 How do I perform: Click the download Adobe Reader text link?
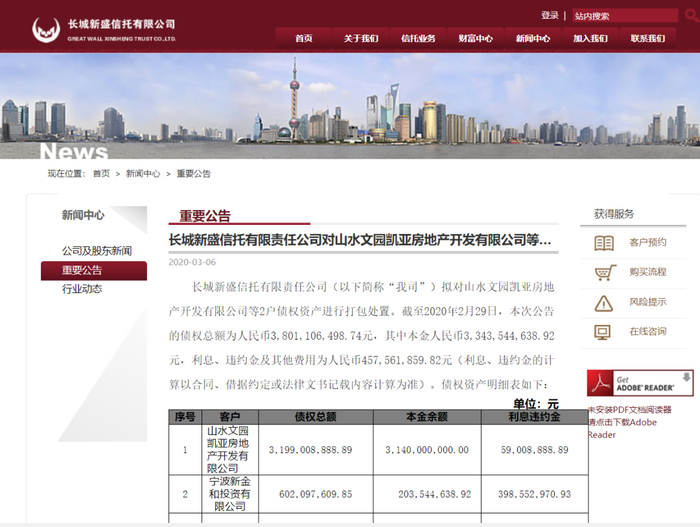[630, 422]
